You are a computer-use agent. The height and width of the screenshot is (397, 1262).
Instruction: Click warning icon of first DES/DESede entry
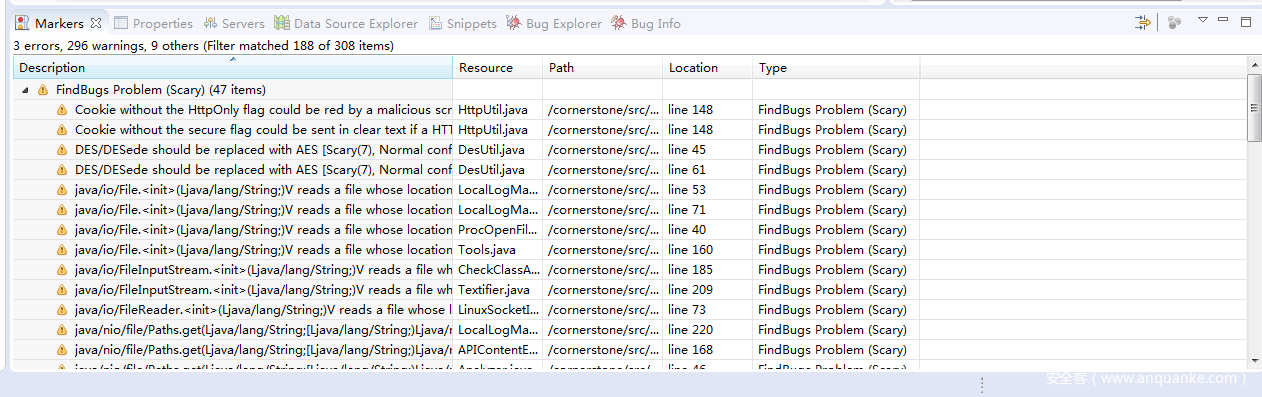62,150
